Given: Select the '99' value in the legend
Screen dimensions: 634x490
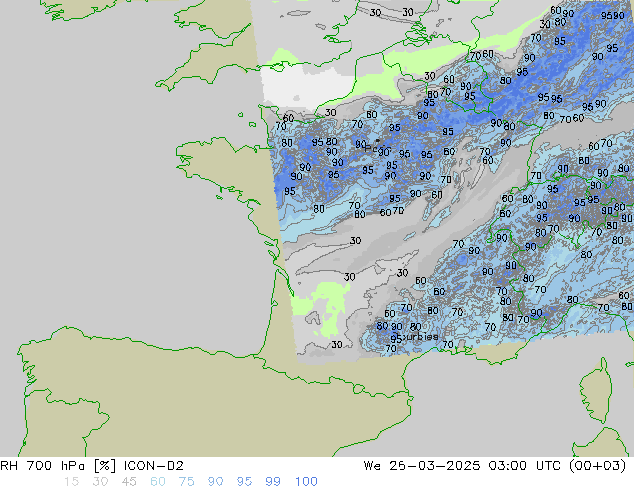Looking at the screenshot, I should [273, 482].
